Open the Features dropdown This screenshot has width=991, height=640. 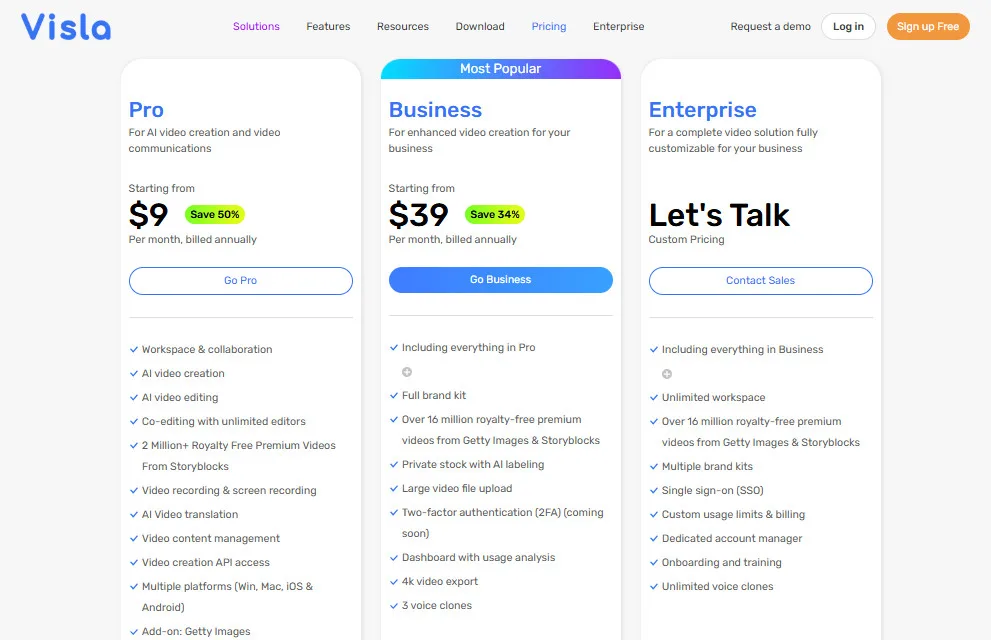(x=328, y=26)
